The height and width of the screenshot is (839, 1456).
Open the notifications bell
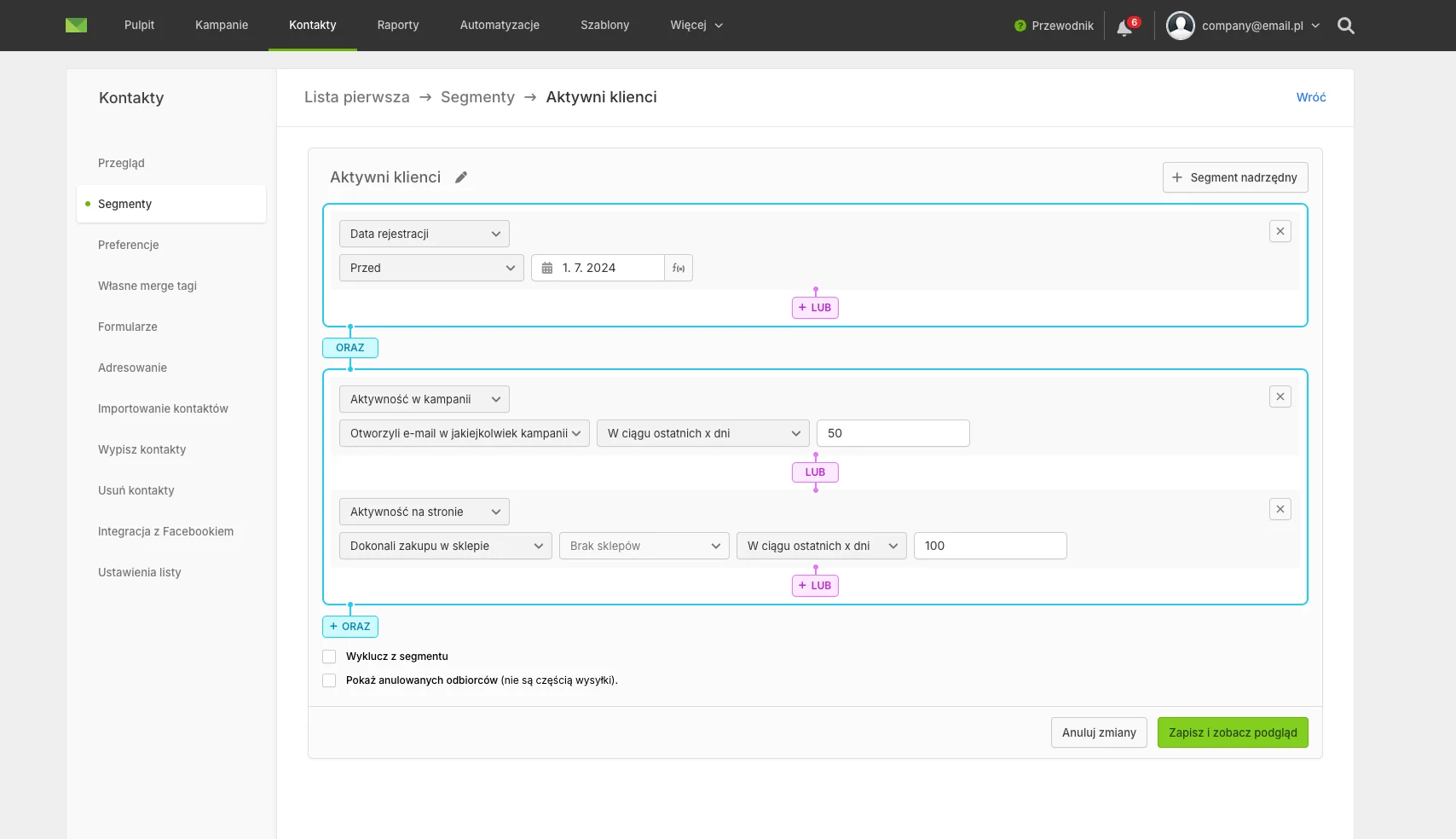[x=1124, y=27]
